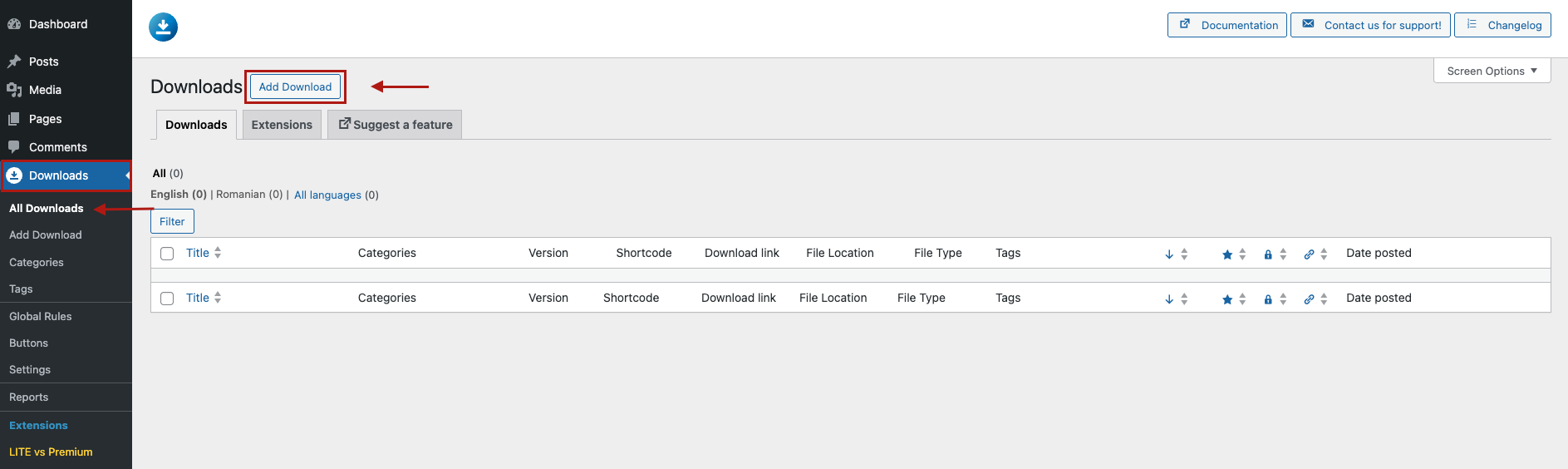
Task: Click the Pages icon in sidebar
Action: point(14,119)
